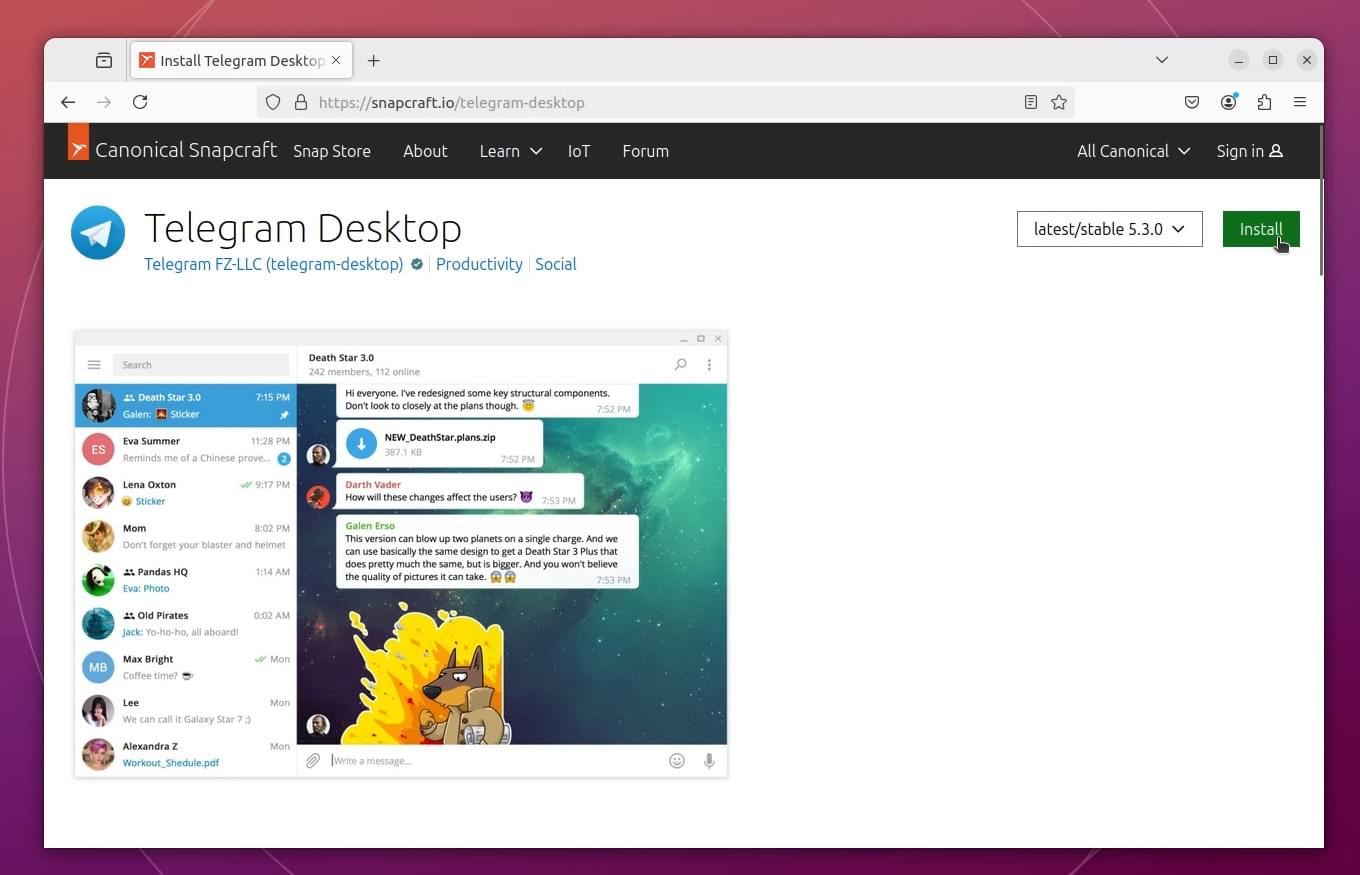Open tracking protection shield icon

(x=273, y=102)
